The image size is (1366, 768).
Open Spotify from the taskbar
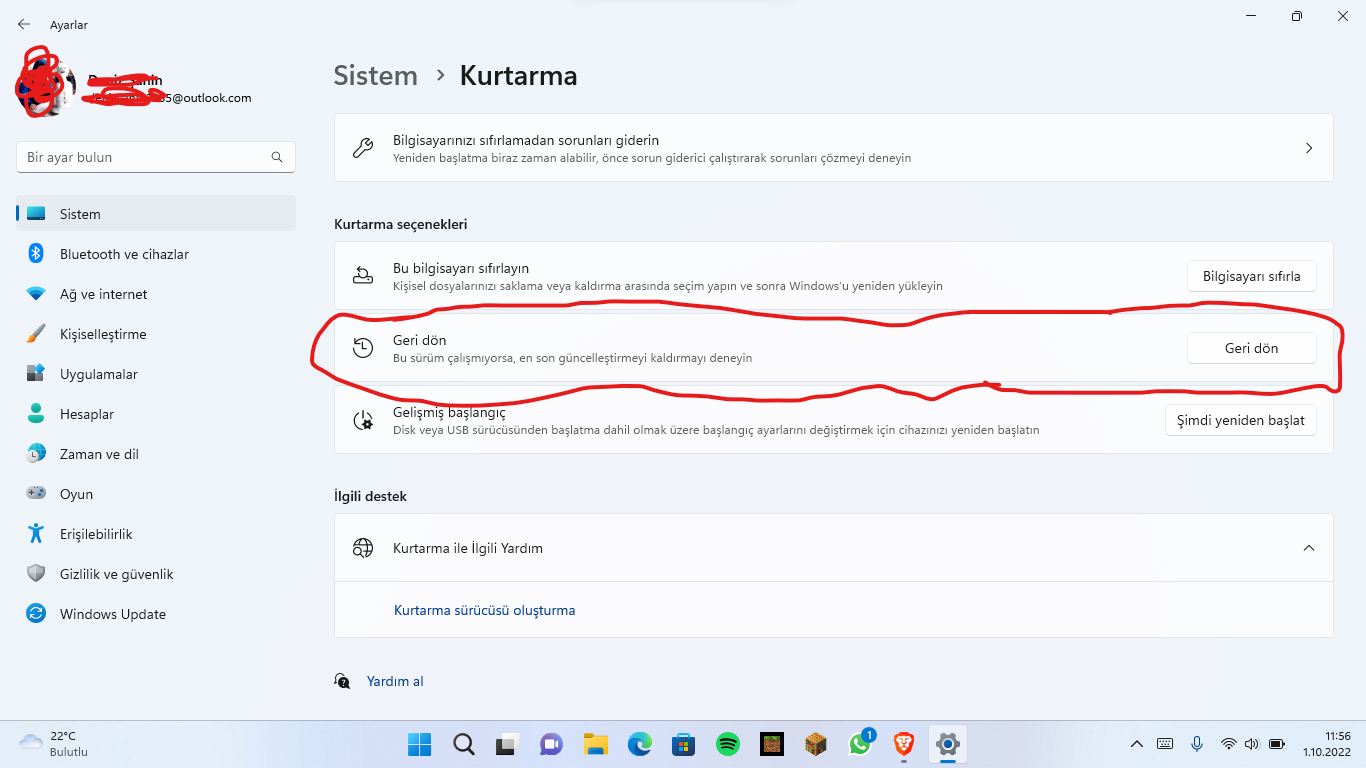tap(728, 744)
